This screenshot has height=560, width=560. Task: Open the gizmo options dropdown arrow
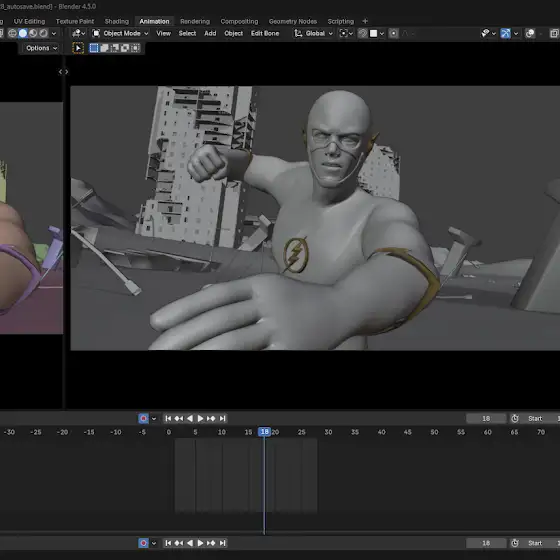pos(516,34)
